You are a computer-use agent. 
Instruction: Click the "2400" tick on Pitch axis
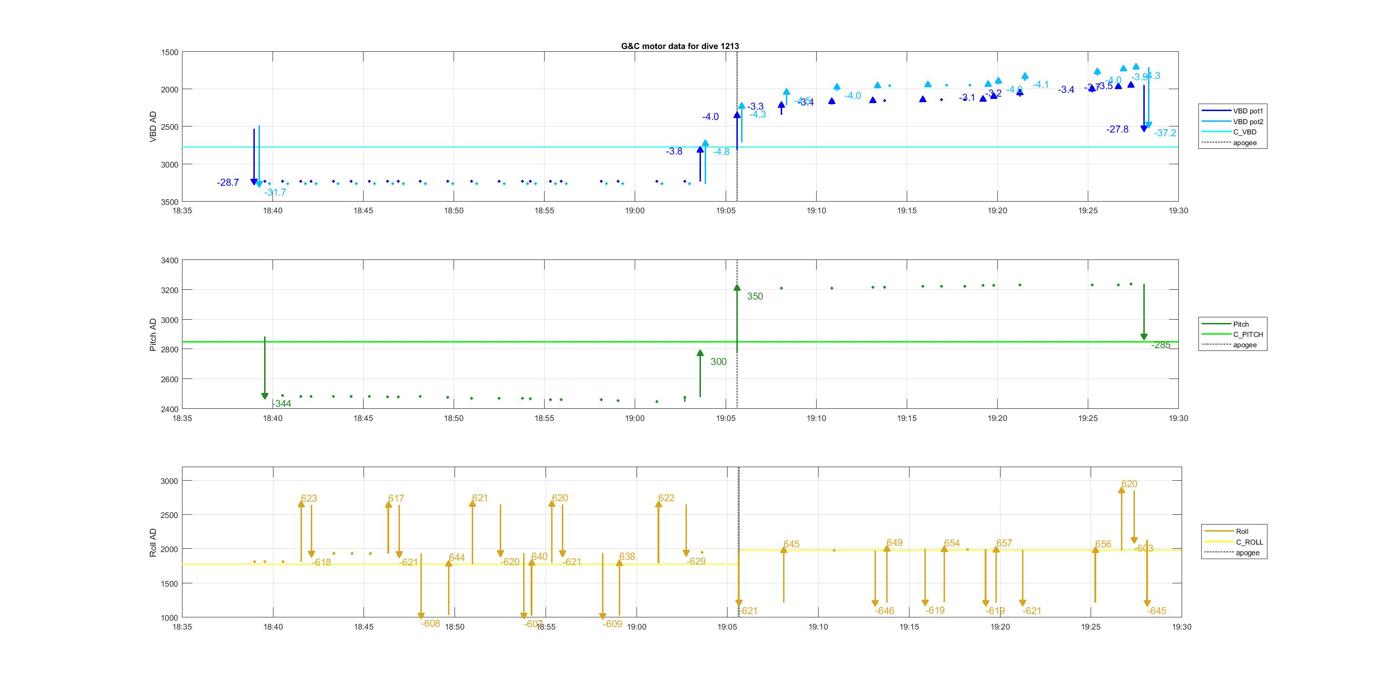[170, 409]
